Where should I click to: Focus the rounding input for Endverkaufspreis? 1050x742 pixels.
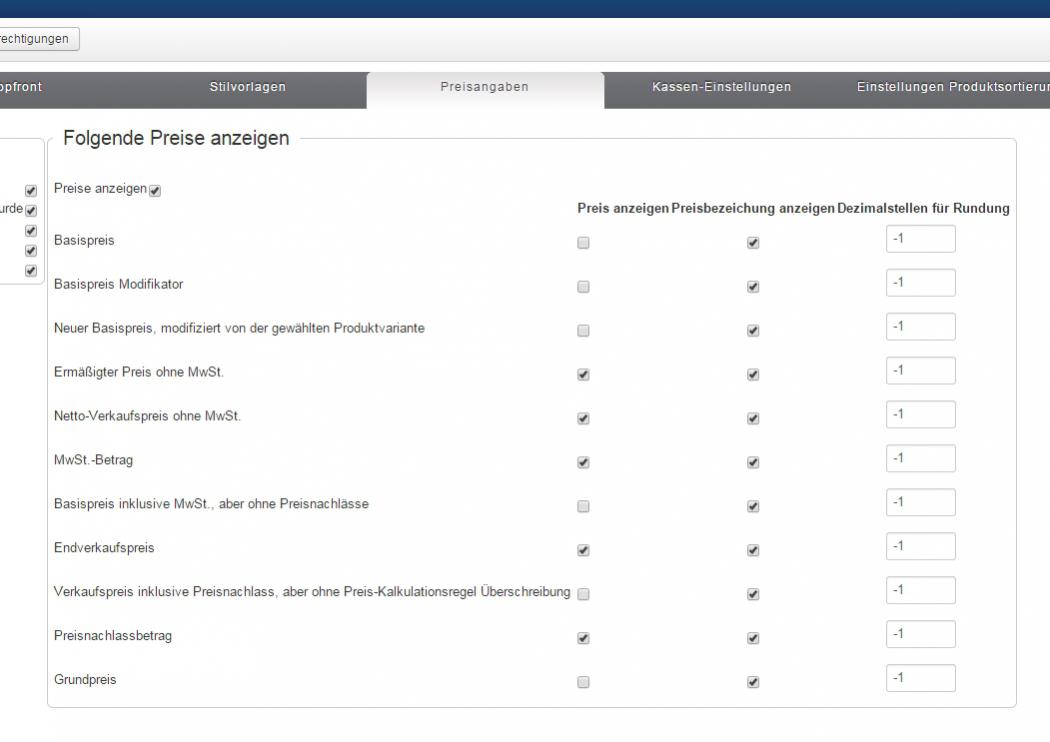coord(920,547)
